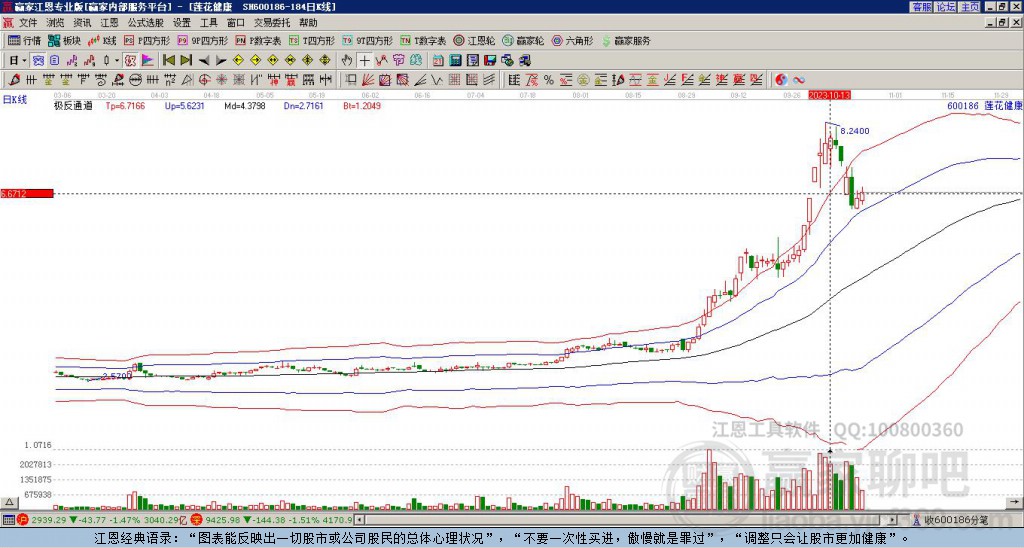This screenshot has width=1024, height=548.
Task: Click the pink flag icon
Action: click(x=148, y=61)
